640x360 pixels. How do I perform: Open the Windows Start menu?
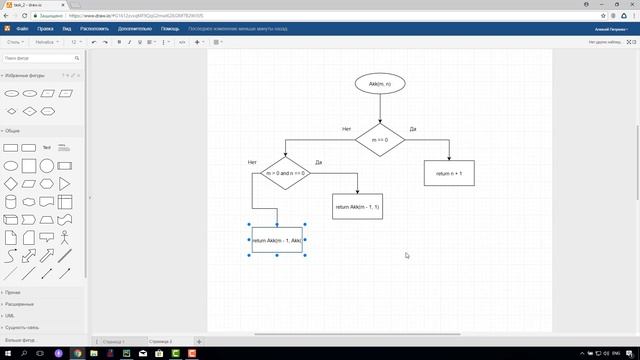pos(7,353)
